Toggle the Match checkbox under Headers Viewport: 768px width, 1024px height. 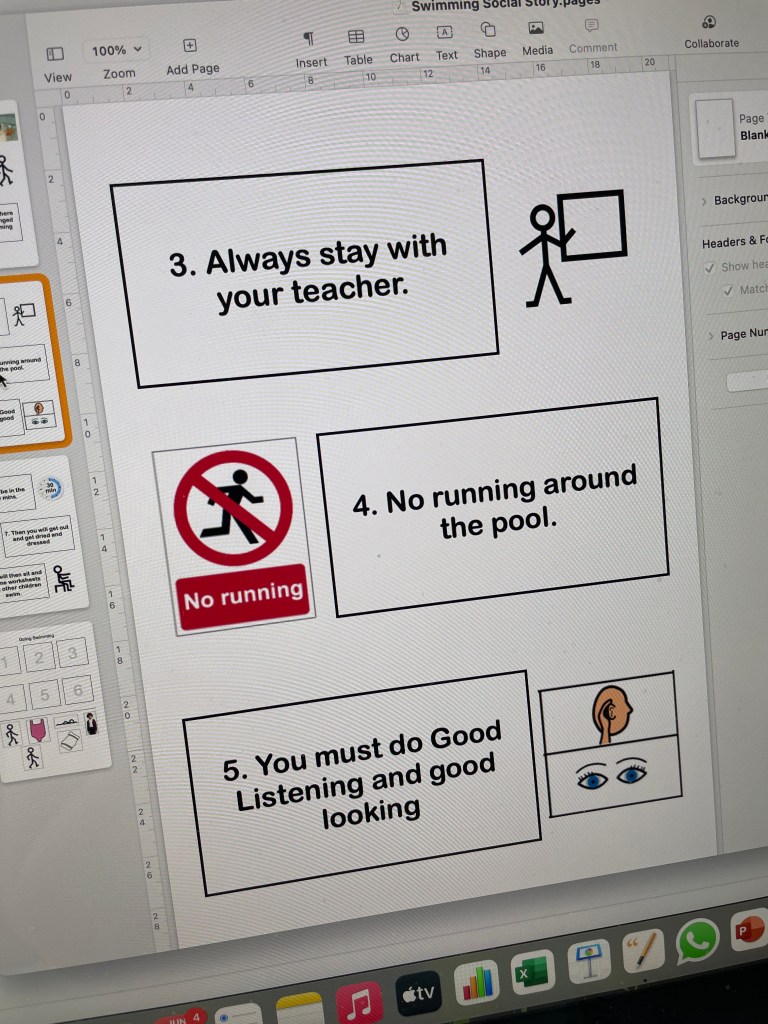coord(728,290)
